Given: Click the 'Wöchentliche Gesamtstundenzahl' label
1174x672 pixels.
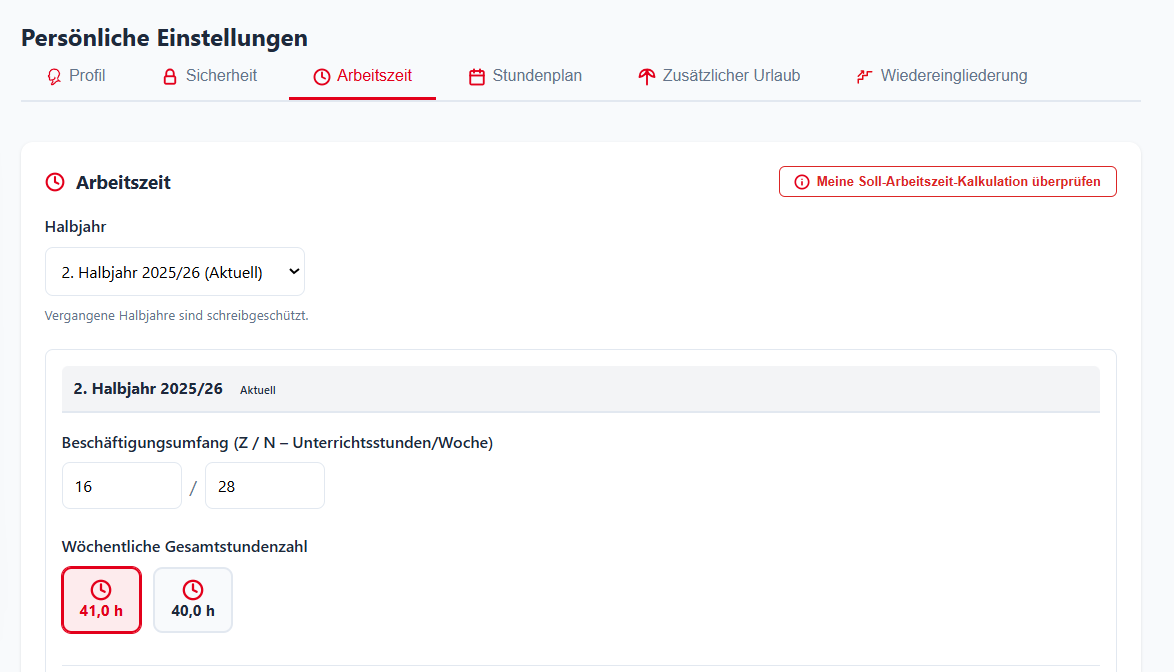Looking at the screenshot, I should point(184,546).
